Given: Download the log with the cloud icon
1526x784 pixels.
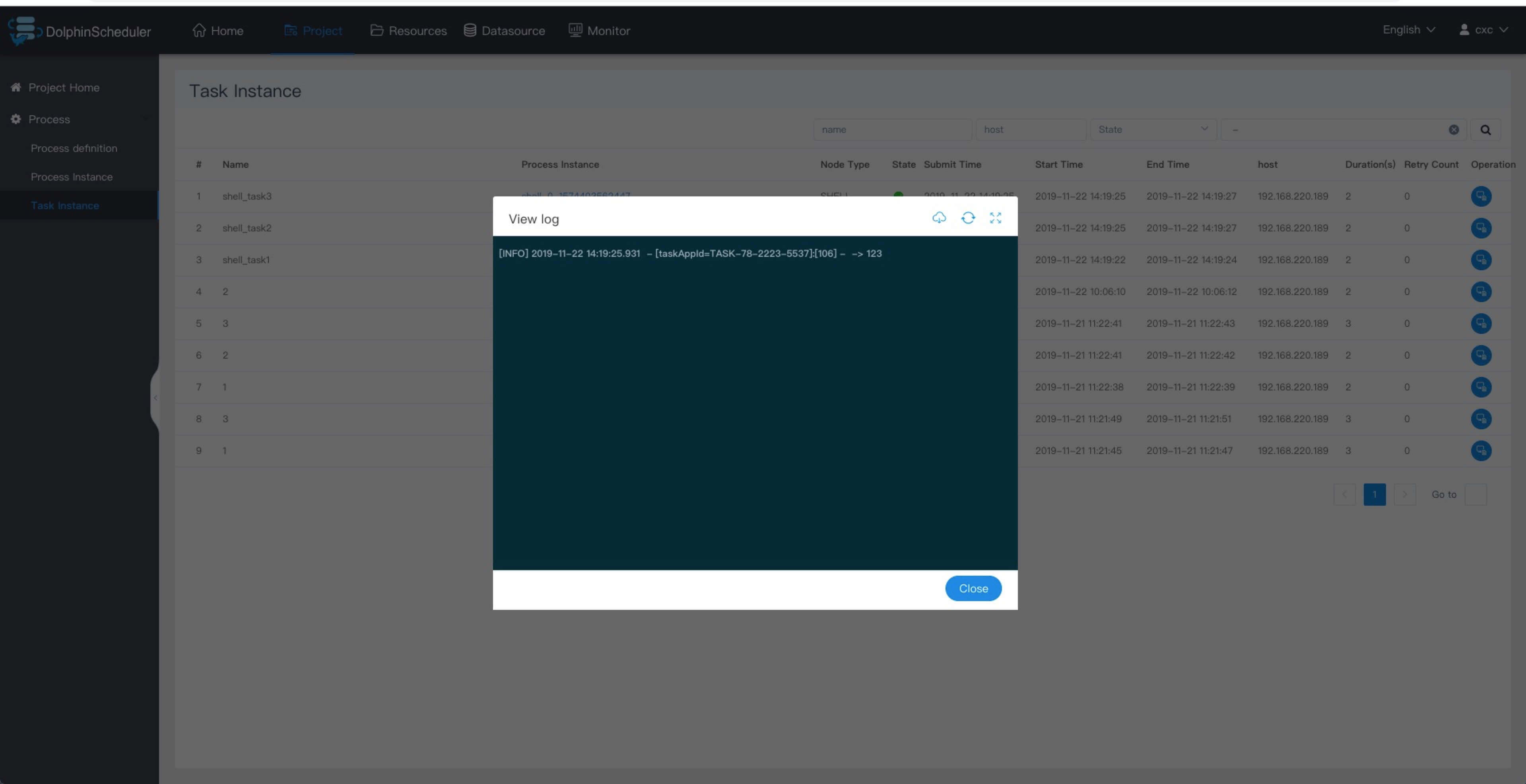Looking at the screenshot, I should (939, 218).
